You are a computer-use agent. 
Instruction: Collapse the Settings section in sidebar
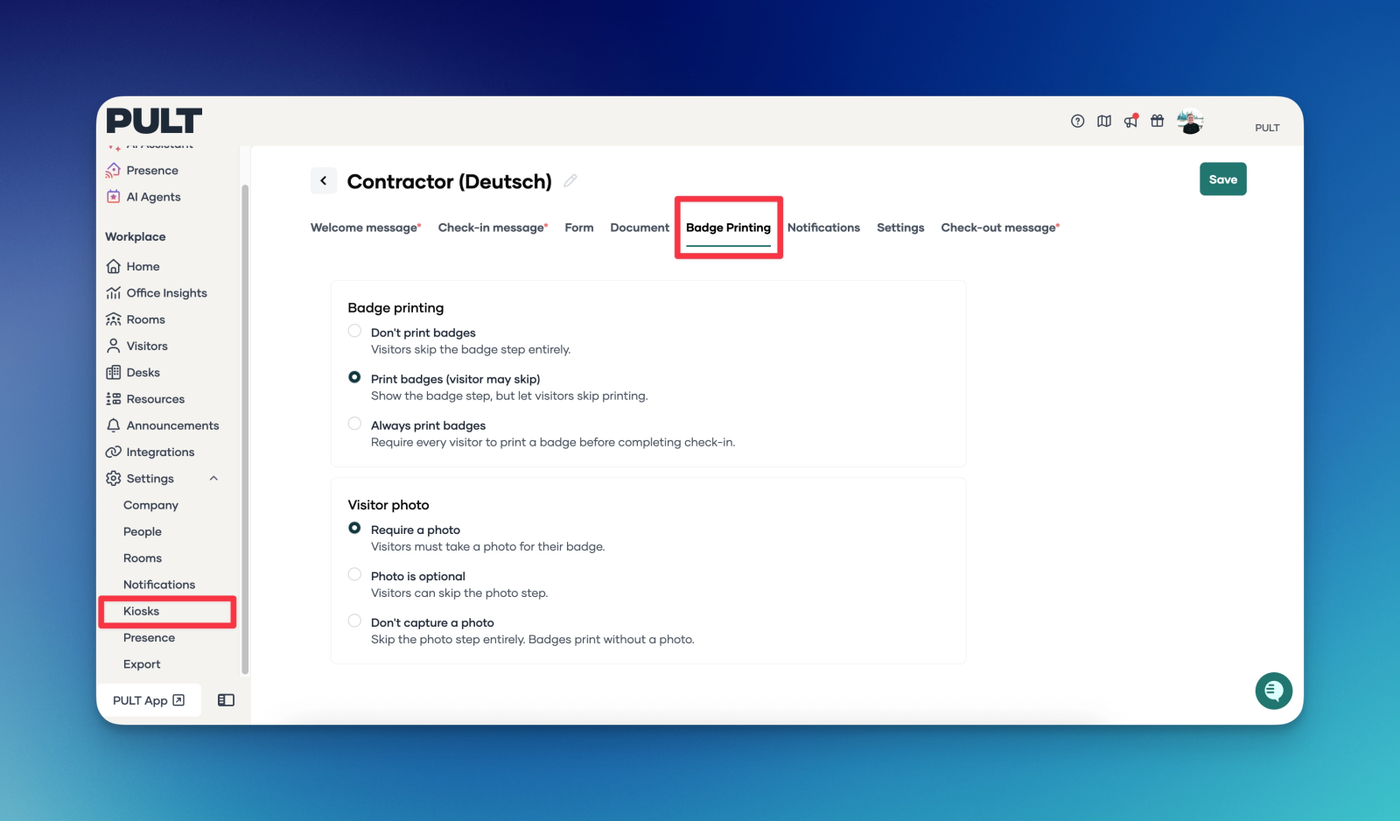coord(213,479)
